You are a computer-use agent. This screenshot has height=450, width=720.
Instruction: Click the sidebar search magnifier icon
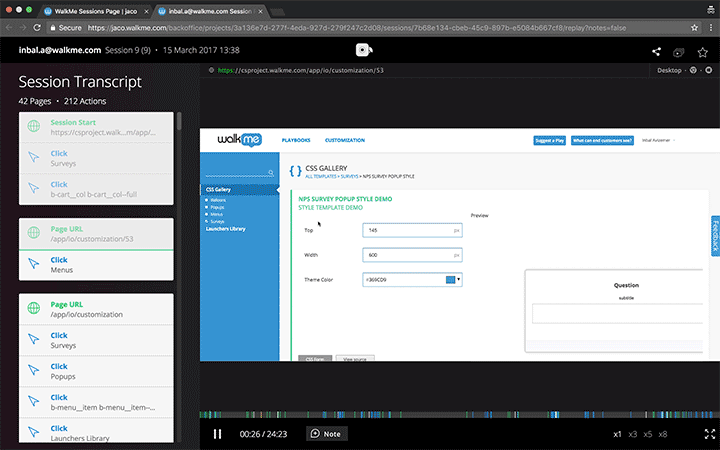point(271,173)
